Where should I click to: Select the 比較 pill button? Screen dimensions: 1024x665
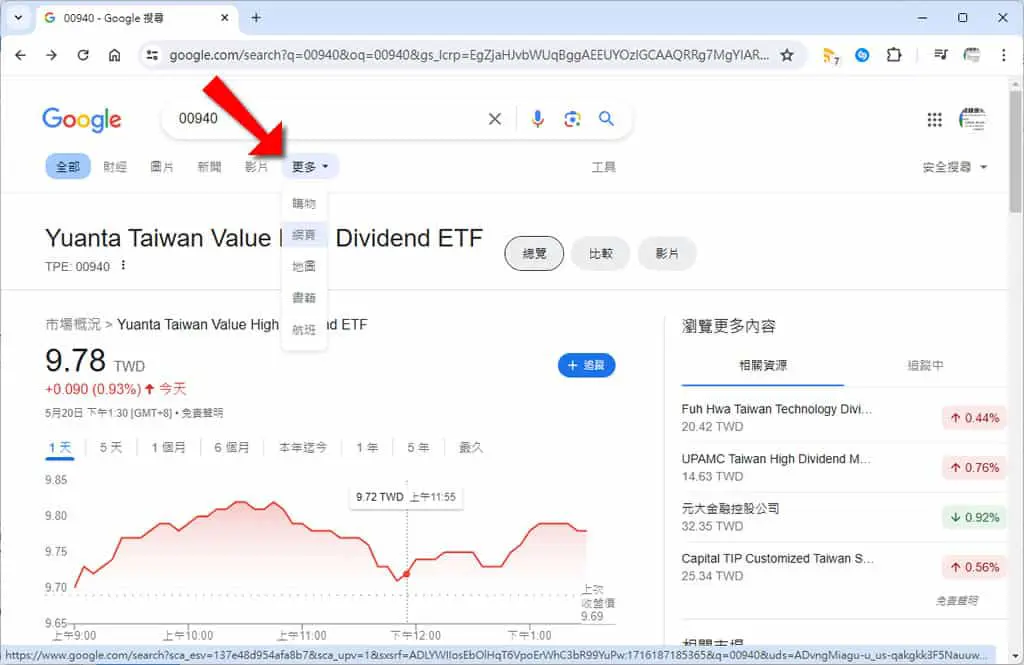(601, 253)
